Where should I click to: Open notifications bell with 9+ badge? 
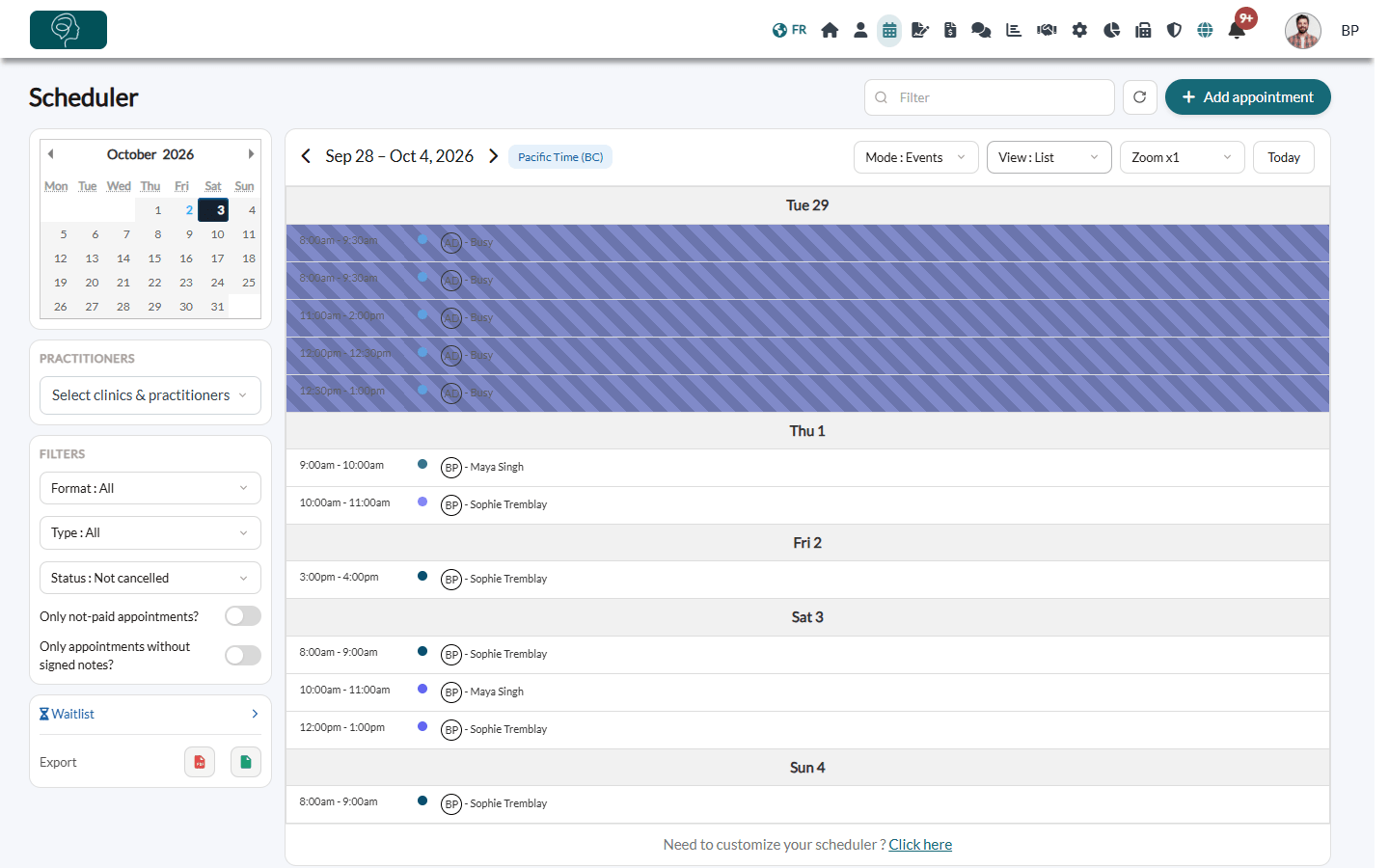coord(1238,29)
